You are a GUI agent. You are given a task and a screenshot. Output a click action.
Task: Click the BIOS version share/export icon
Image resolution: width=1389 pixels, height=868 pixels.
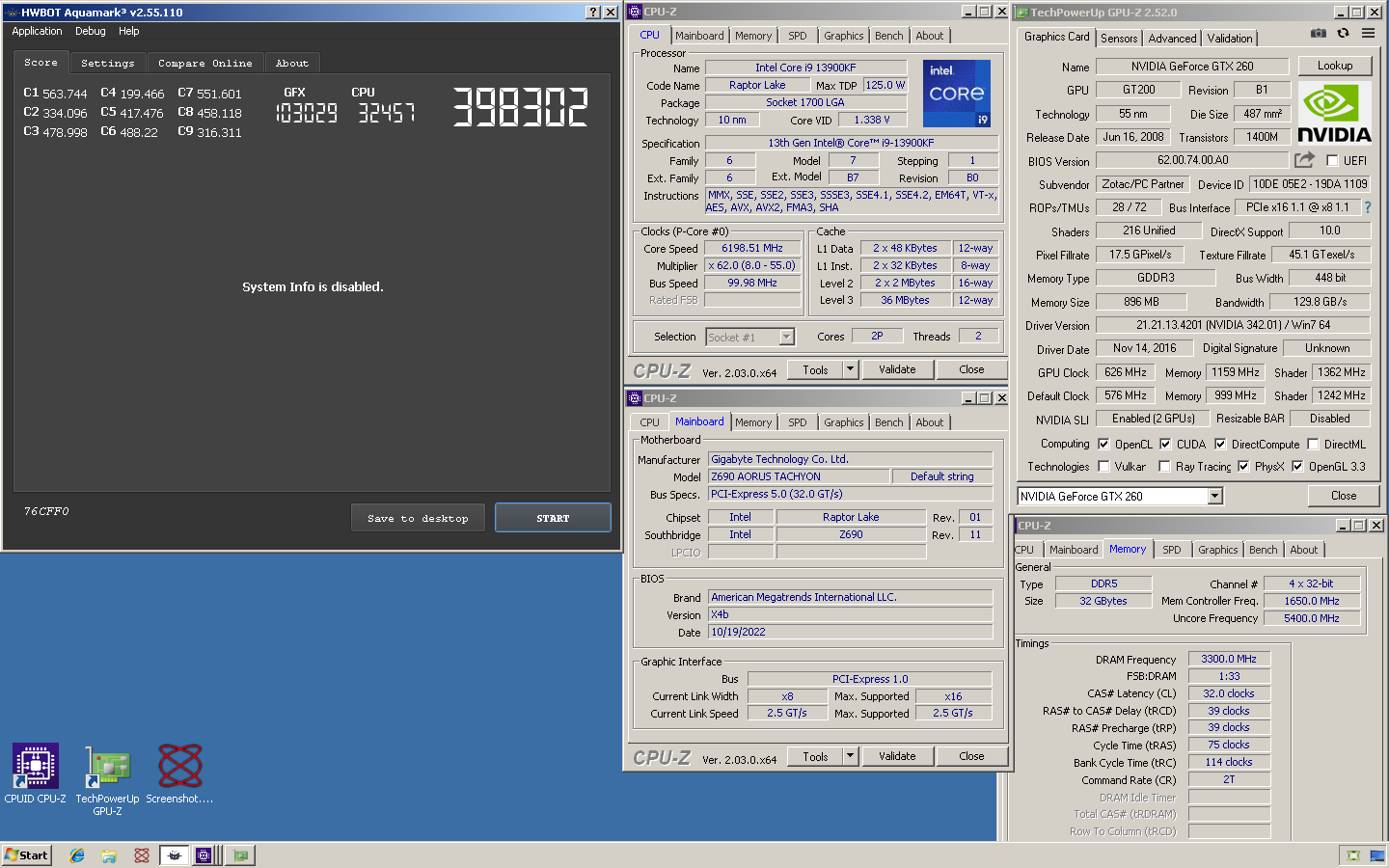pos(1304,160)
